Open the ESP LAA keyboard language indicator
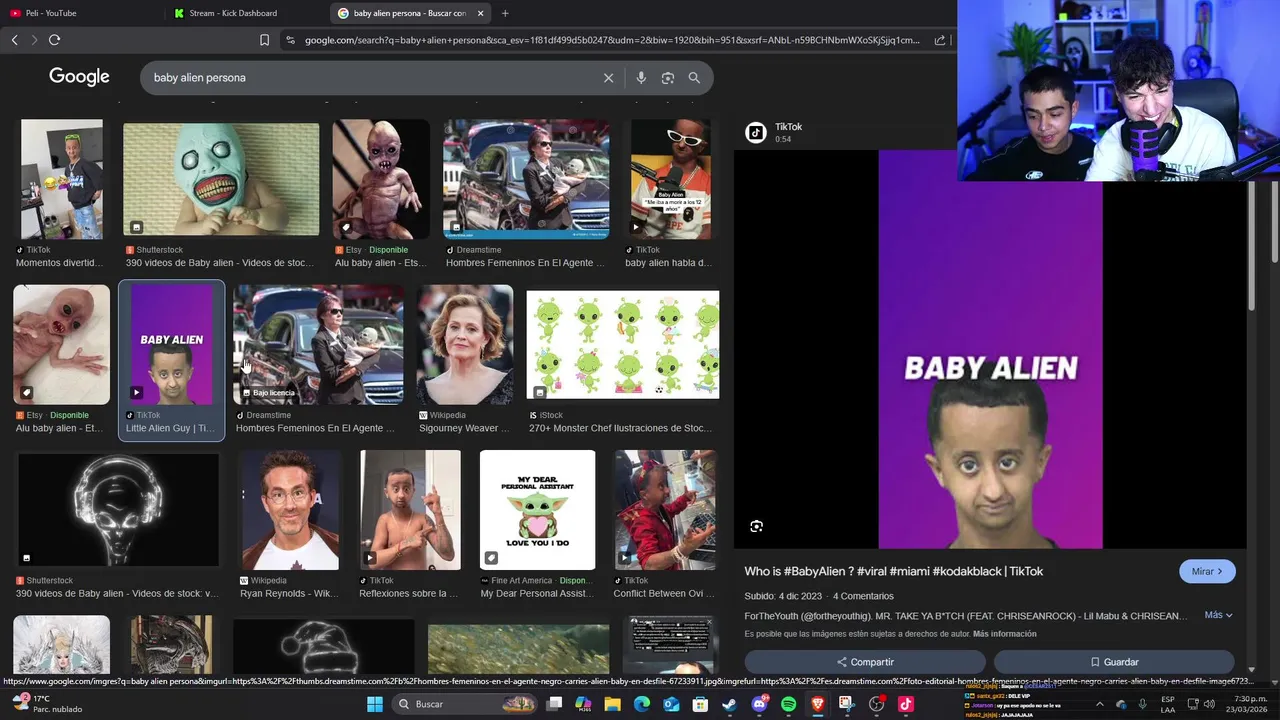Viewport: 1280px width, 720px height. 1168,704
